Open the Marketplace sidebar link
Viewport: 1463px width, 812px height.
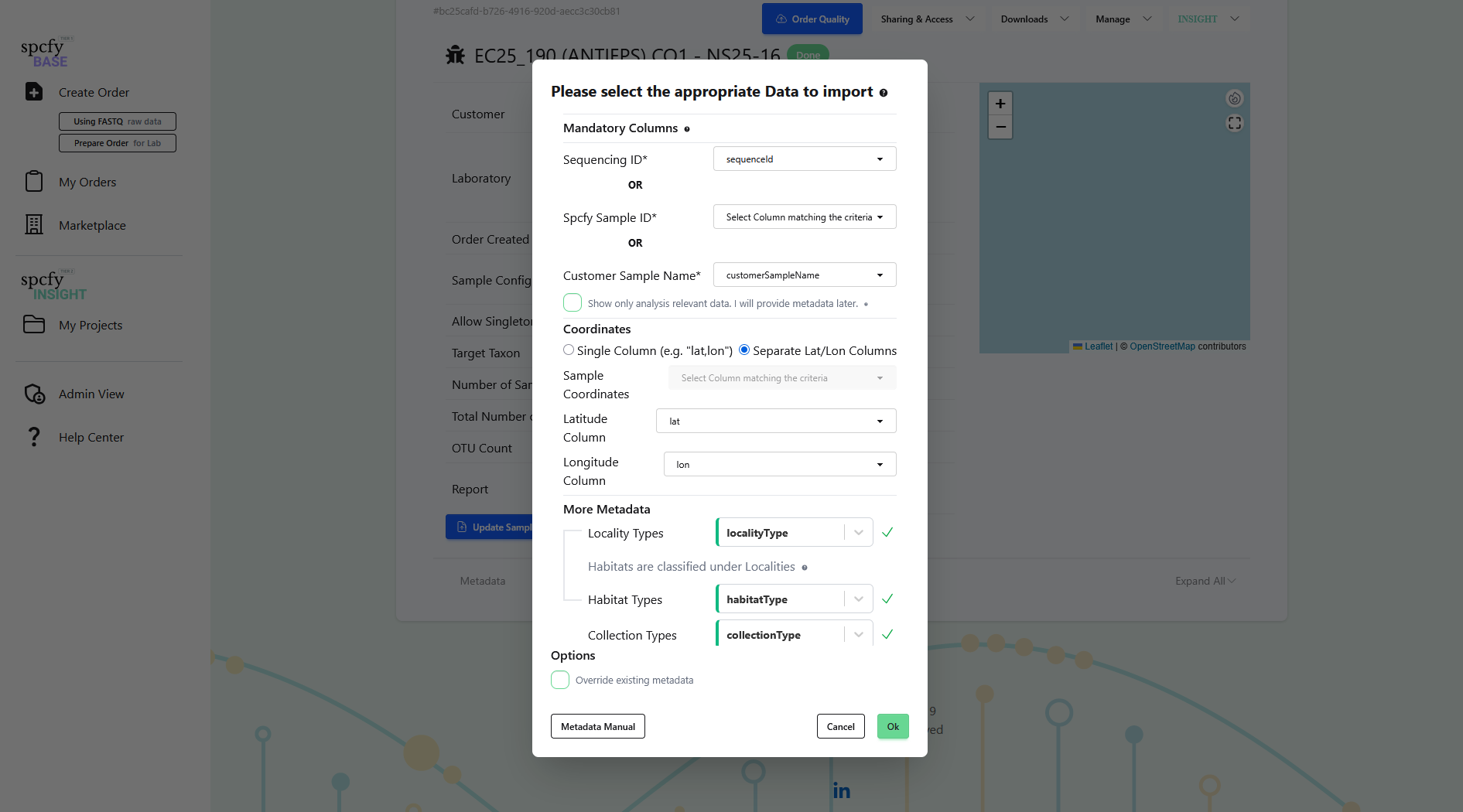92,225
